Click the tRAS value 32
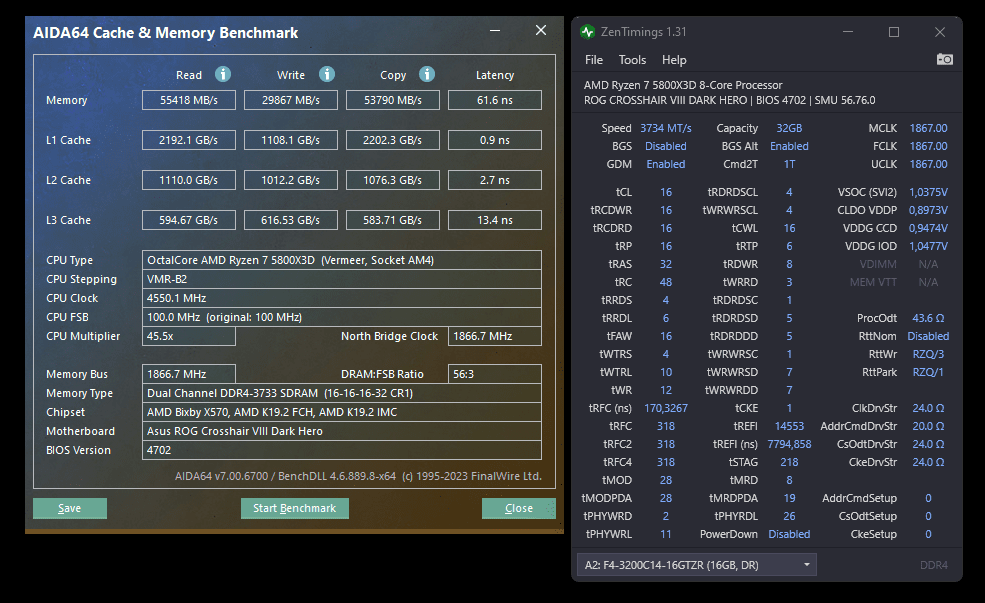The image size is (985, 603). pos(666,264)
